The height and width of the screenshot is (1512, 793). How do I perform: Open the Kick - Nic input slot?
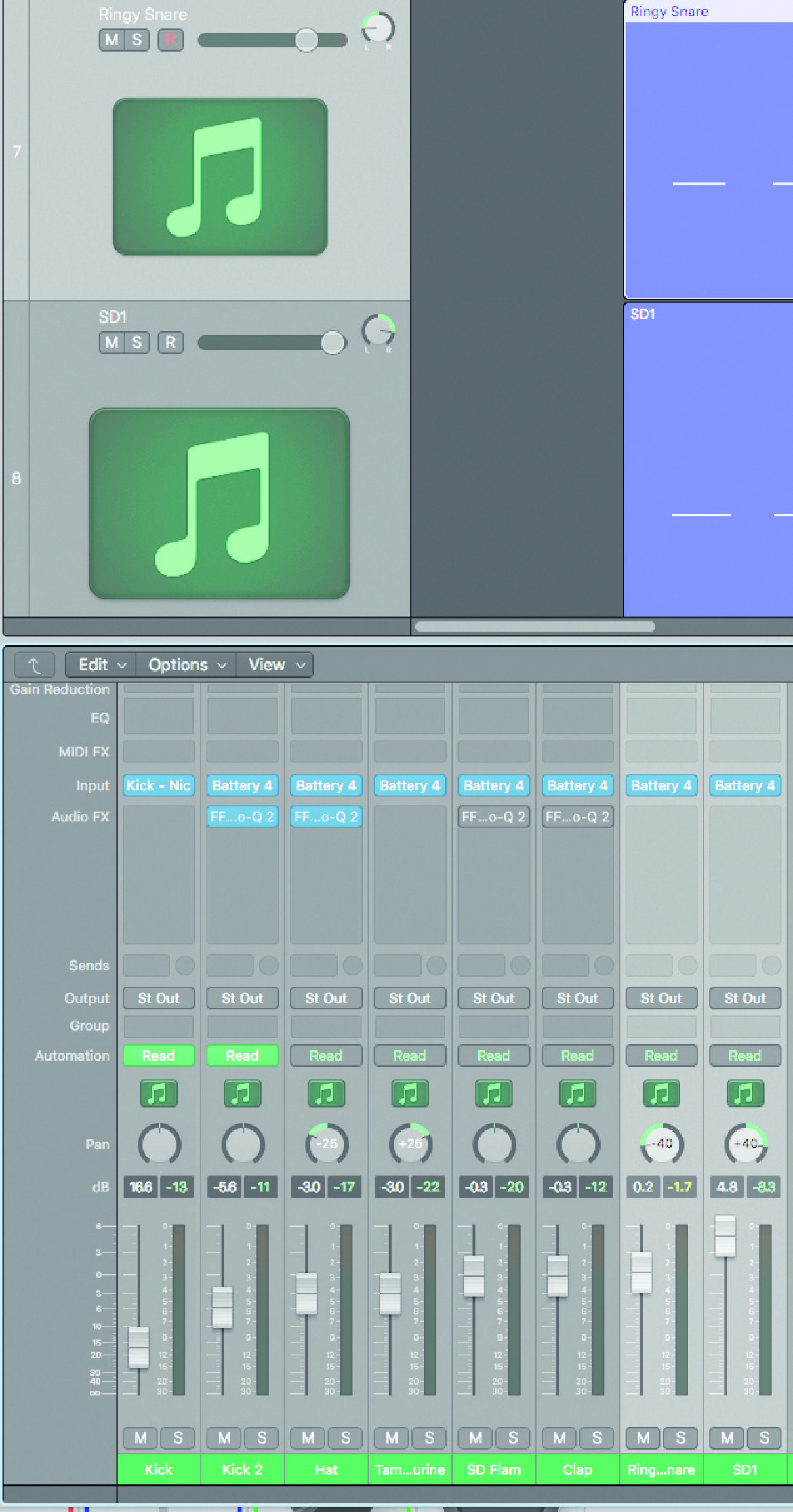[159, 785]
